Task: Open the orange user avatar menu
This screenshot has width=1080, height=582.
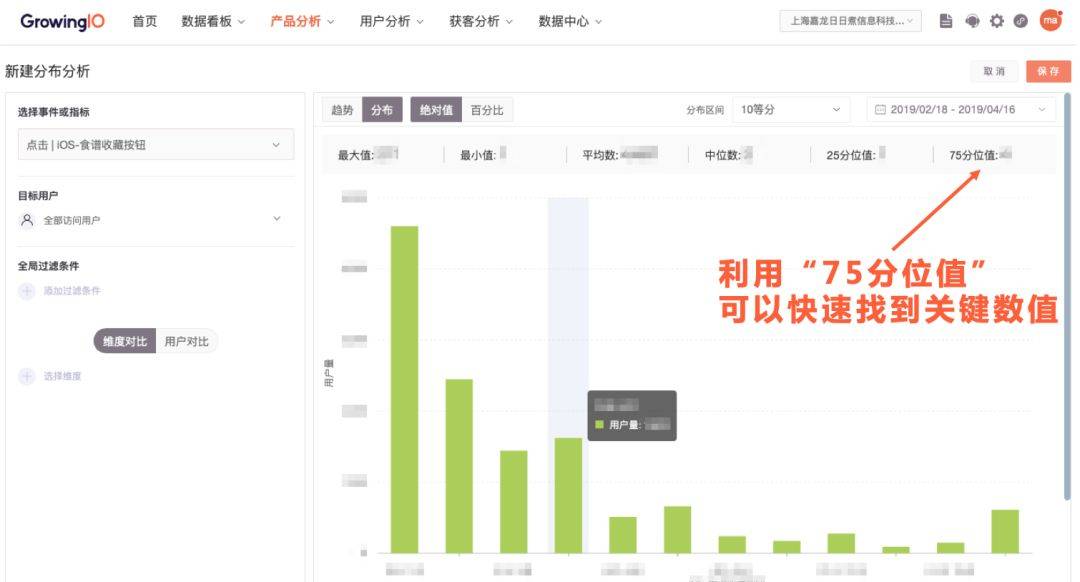Action: (x=1050, y=20)
